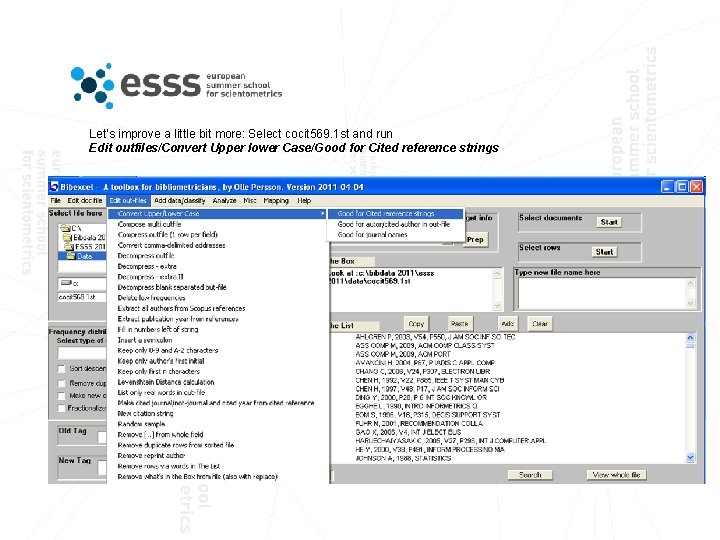Click the Copy button
720x540 pixels.
pos(416,324)
